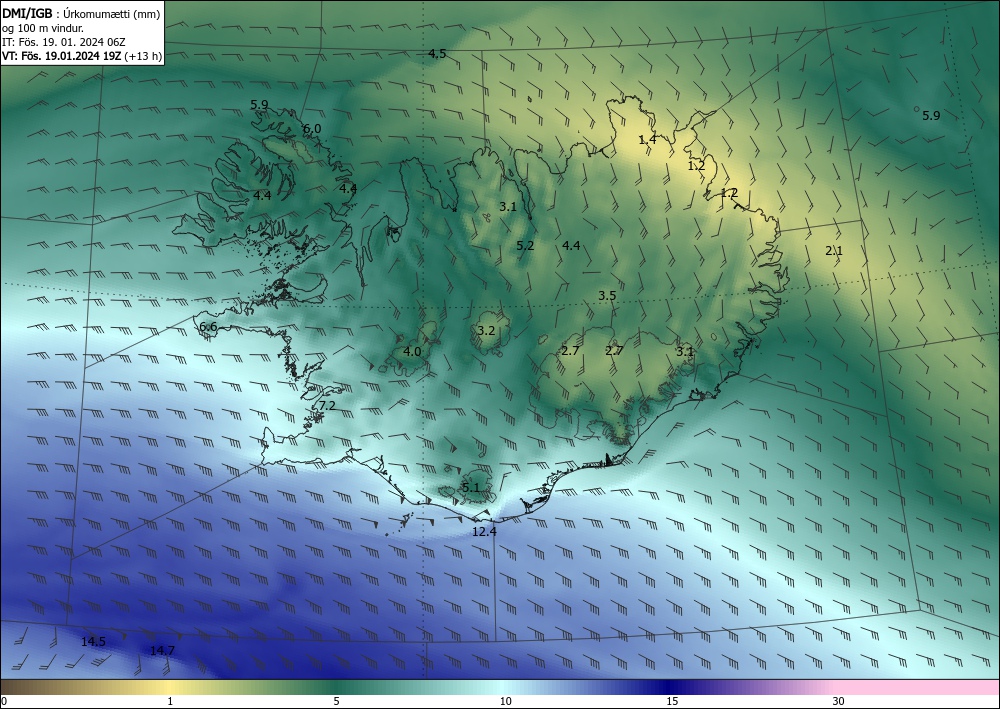1000x709 pixels.
Task: Click the 'DMI/IGB : Úrkomumætti (mm)' title line
Action: click(81, 14)
